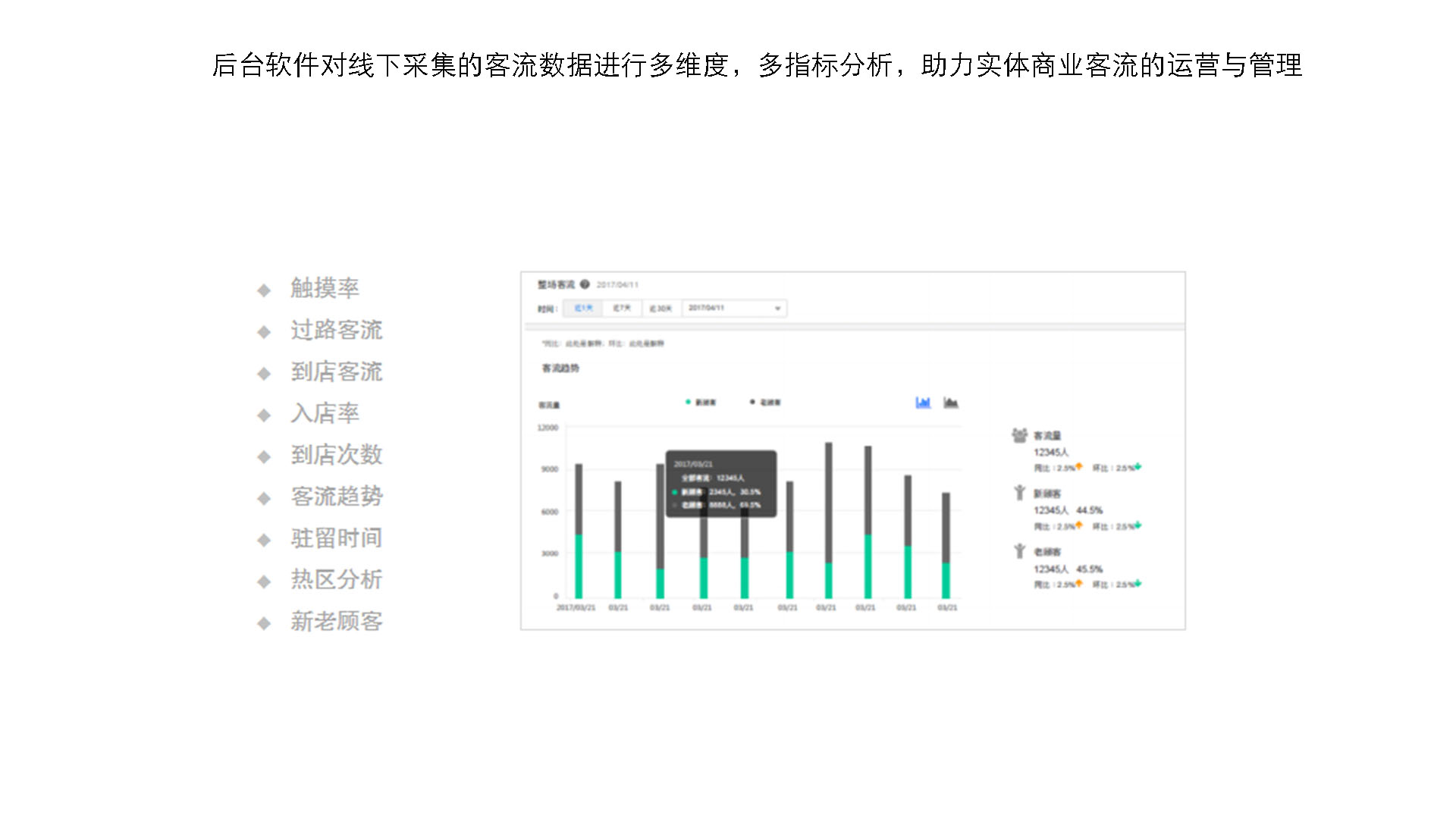The image size is (1456, 818).
Task: Click the diamond bullet beside 热区分析
Action: coord(265,579)
